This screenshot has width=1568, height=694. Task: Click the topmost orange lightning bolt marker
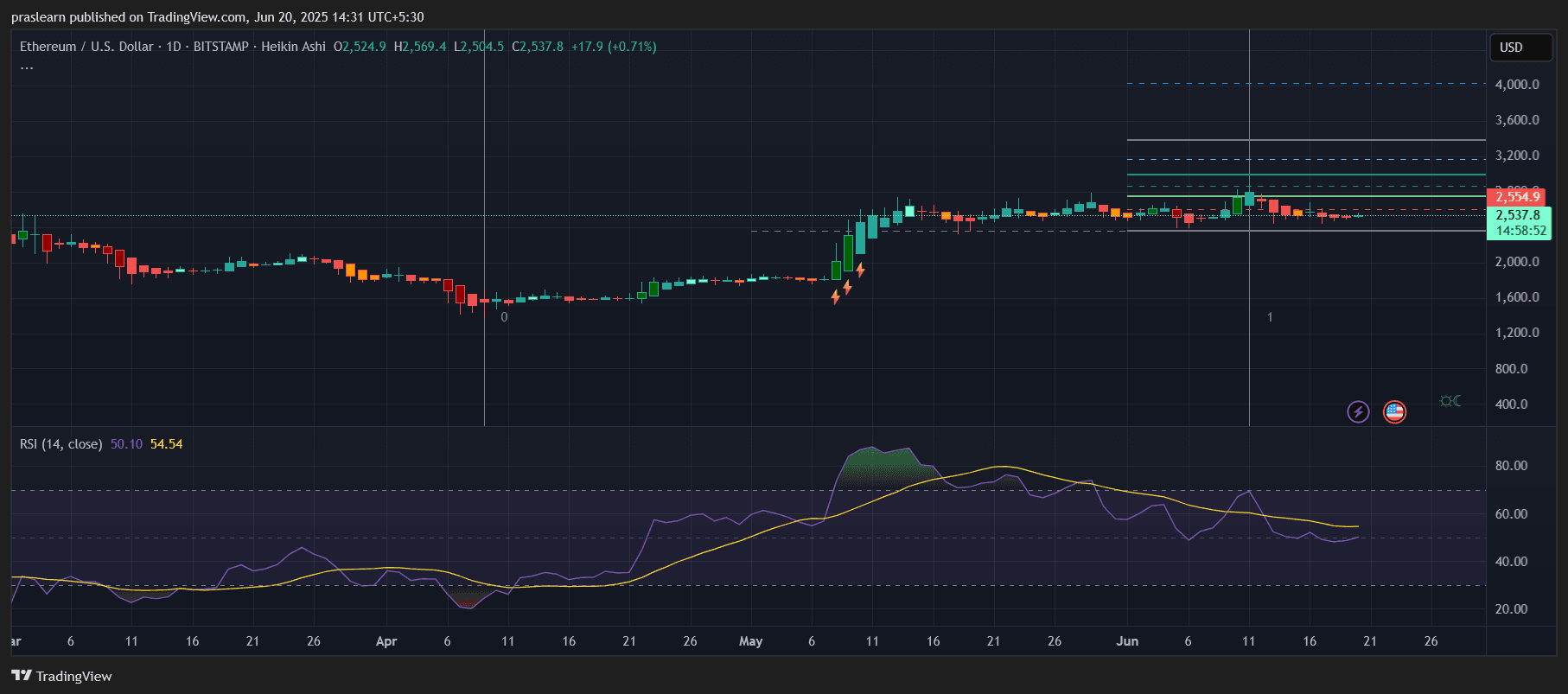[860, 271]
